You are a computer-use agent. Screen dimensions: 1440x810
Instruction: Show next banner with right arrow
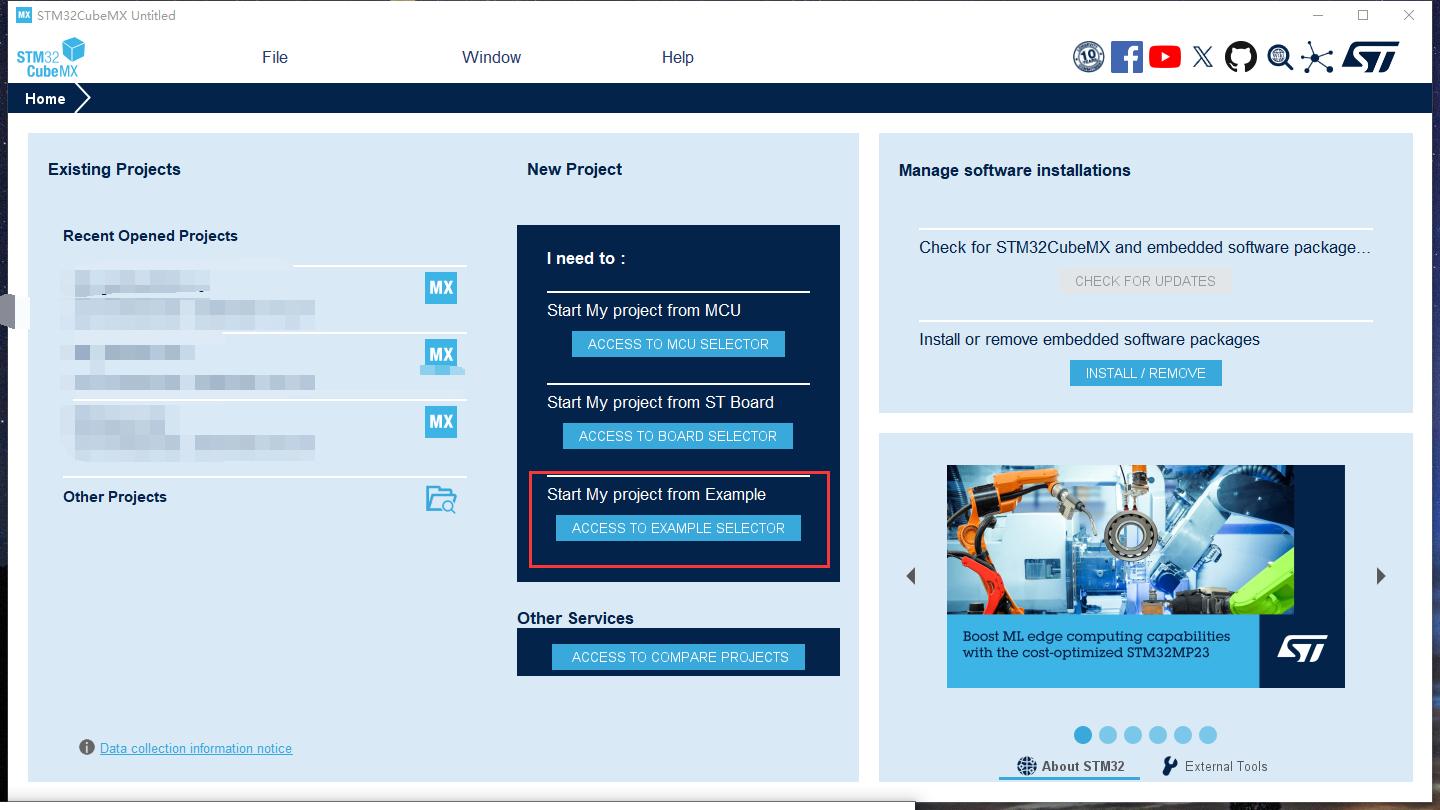pos(1381,576)
